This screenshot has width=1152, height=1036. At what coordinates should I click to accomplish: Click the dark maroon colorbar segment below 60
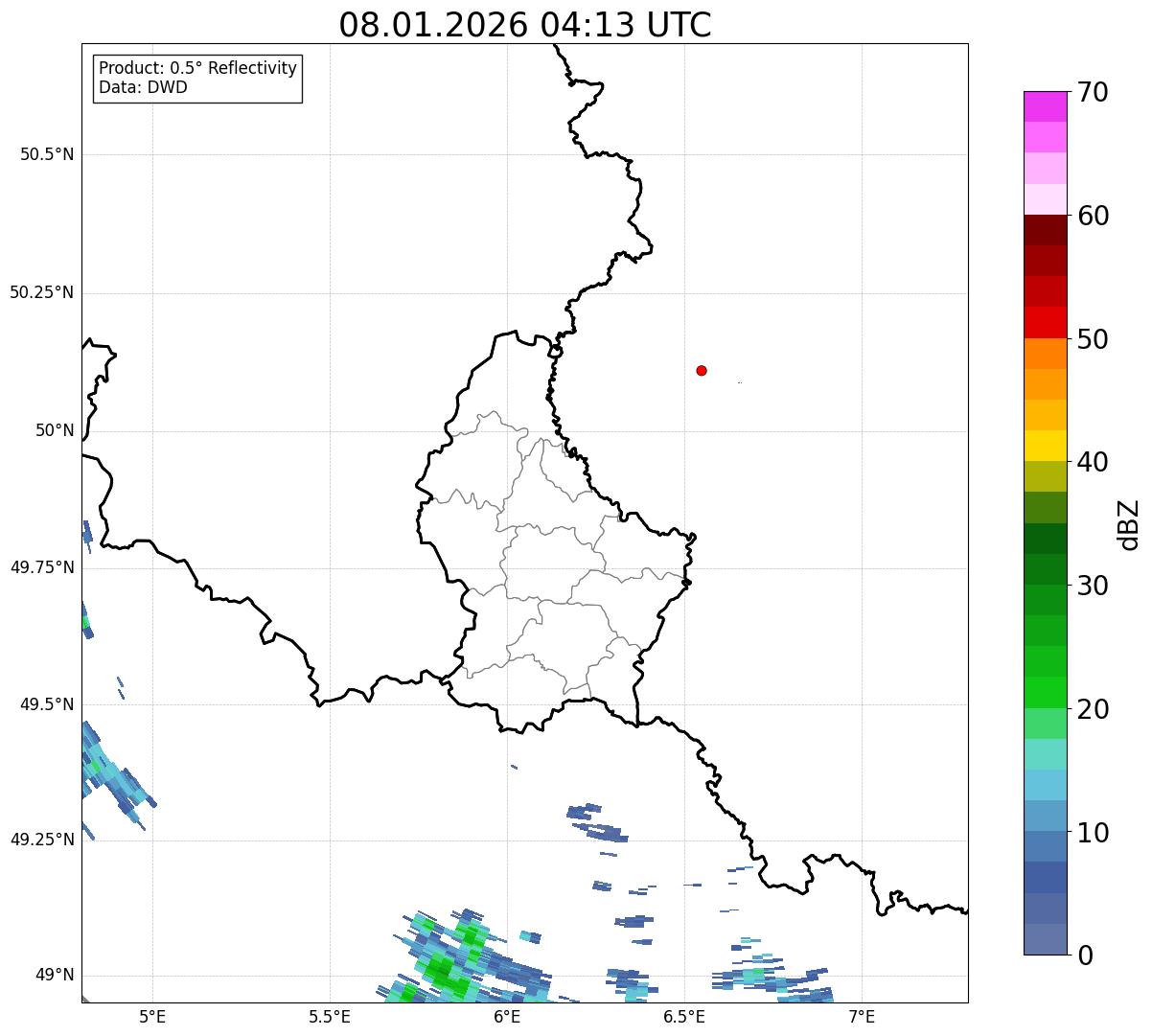(1045, 230)
